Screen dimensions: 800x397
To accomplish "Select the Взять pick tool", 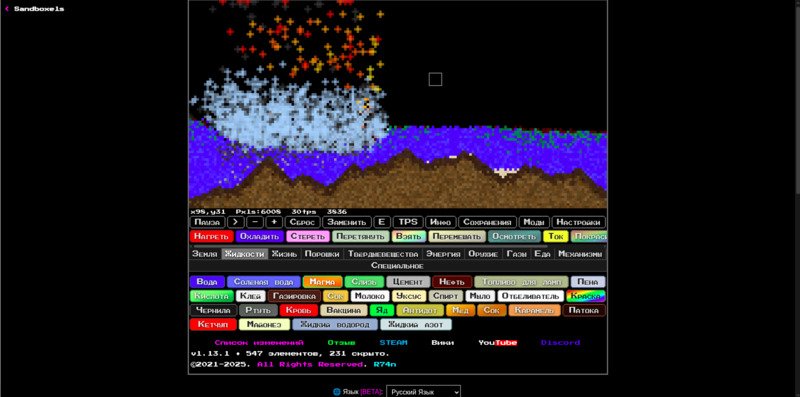I will 409,237.
